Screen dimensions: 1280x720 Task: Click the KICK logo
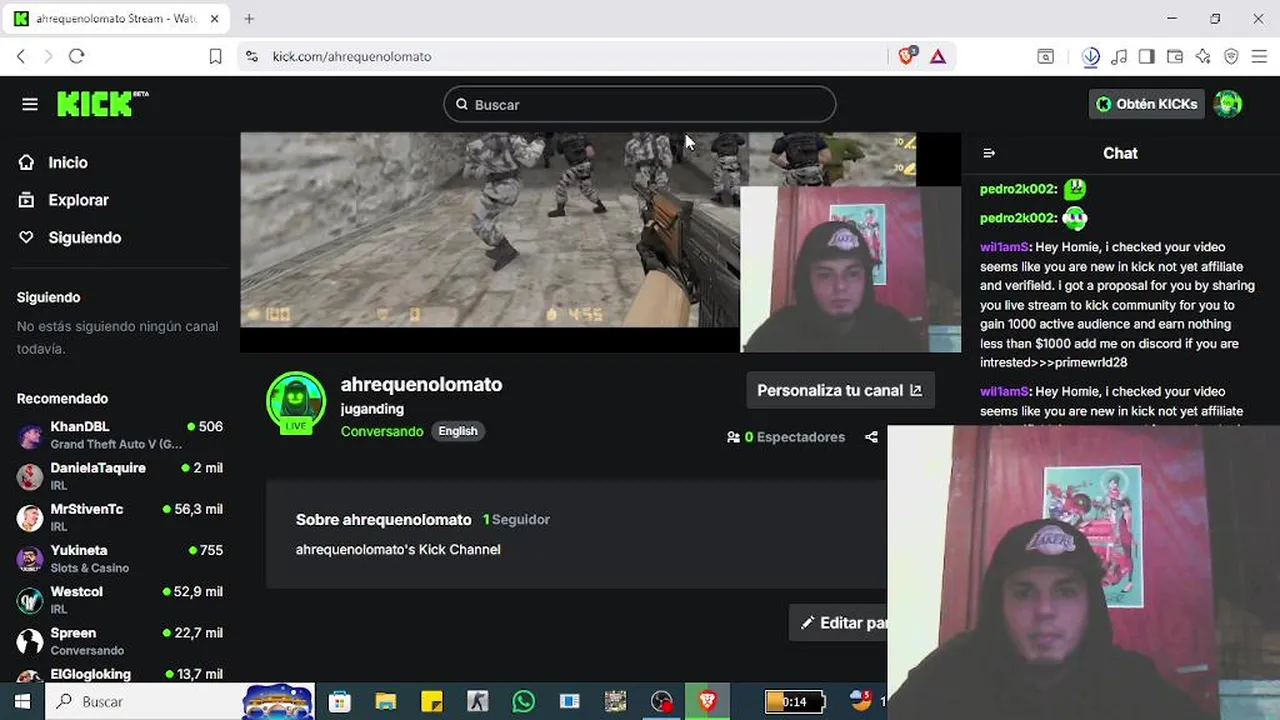coord(102,103)
